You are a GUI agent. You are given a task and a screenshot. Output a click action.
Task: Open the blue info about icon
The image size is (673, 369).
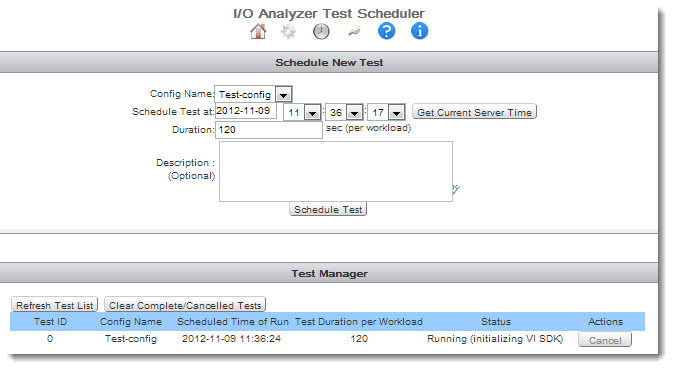coord(419,31)
